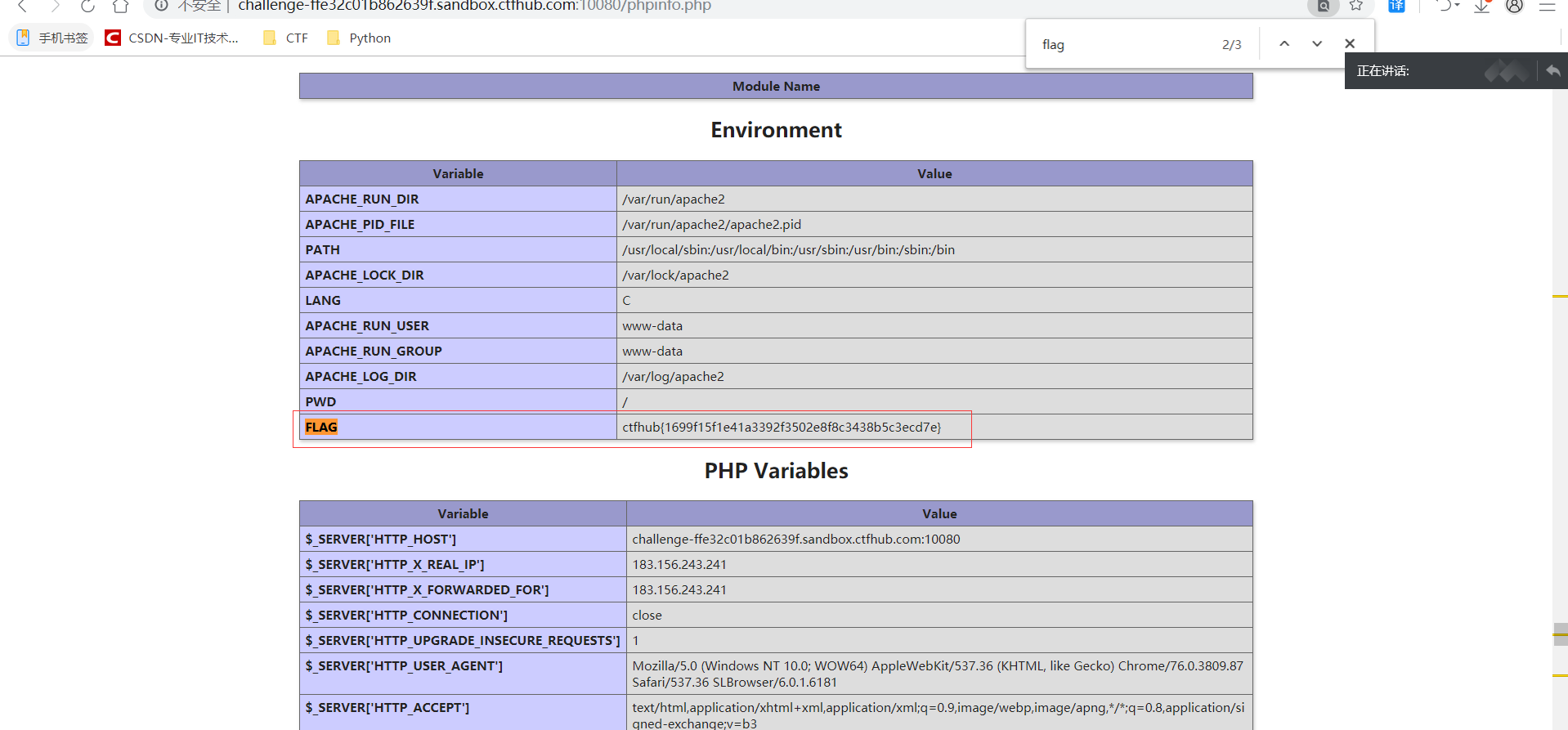
Task: Click the www-data value for APACHE_RUN_GROUP
Action: (x=652, y=351)
